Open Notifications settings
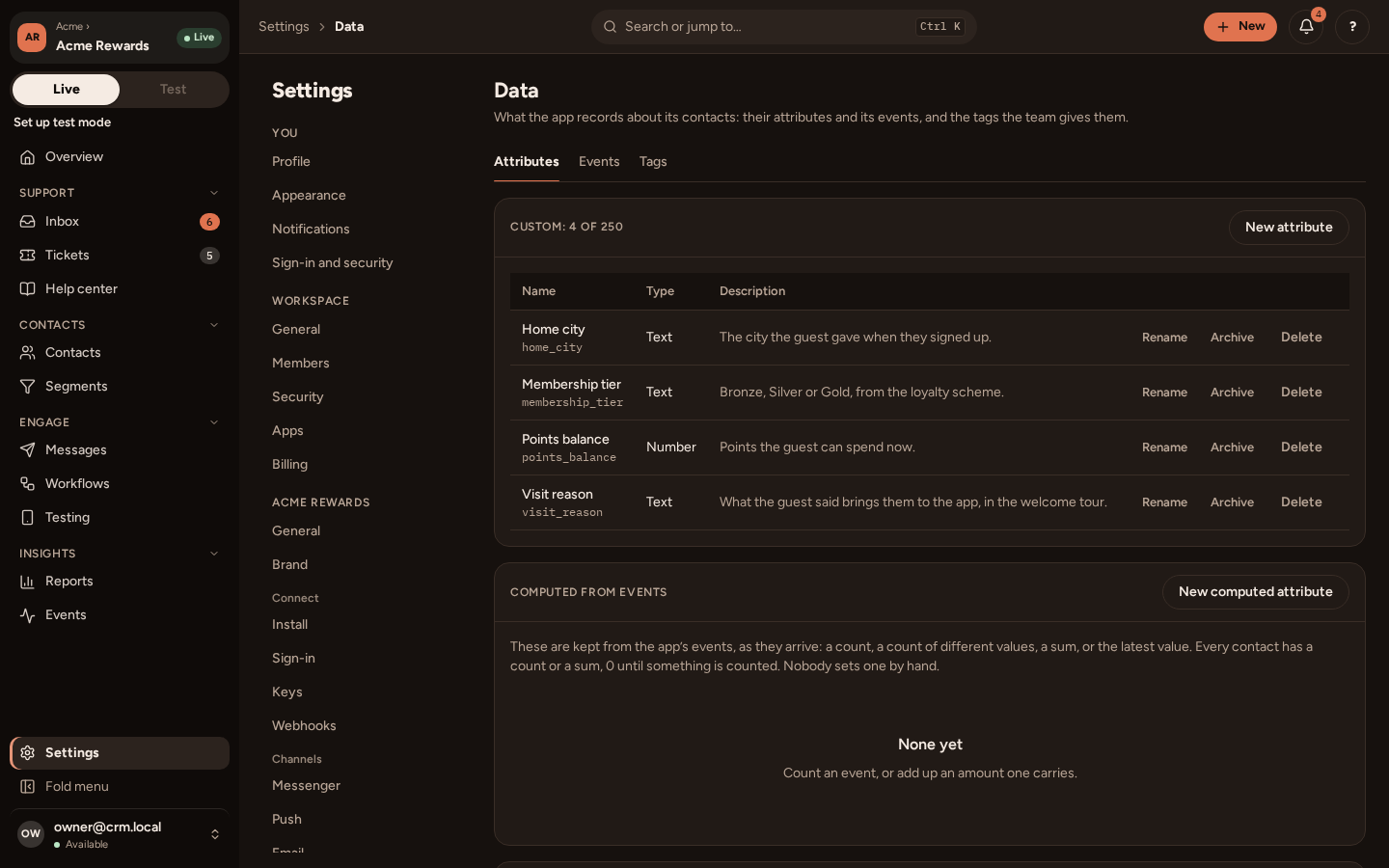The image size is (1389, 868). (x=311, y=230)
